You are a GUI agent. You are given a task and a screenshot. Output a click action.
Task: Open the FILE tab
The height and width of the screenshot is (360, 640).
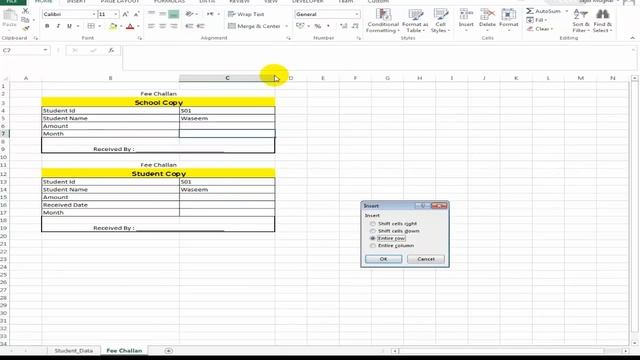click(11, 2)
